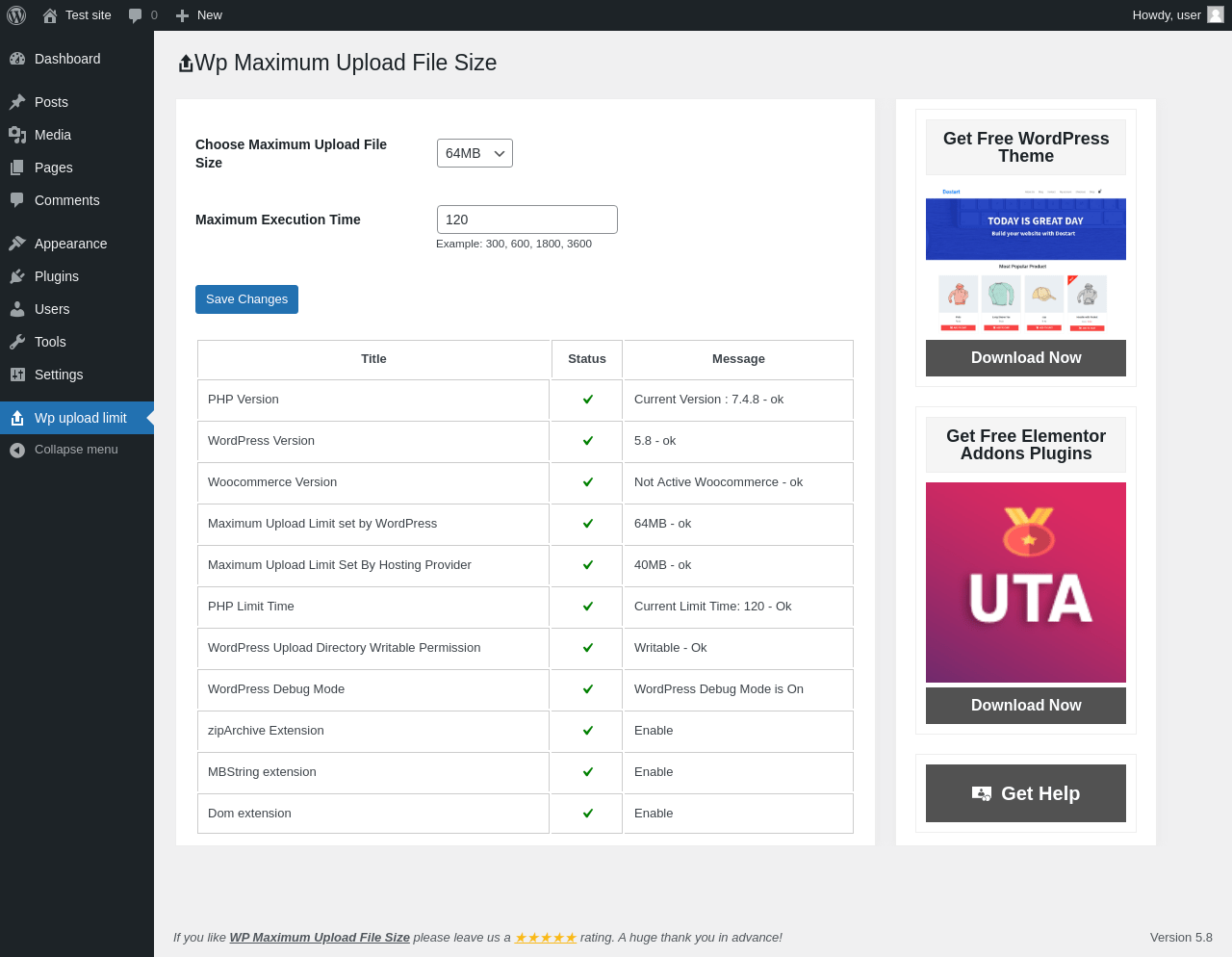Image resolution: width=1232 pixels, height=957 pixels.
Task: Click the Dom extension status checkmark
Action: (588, 814)
